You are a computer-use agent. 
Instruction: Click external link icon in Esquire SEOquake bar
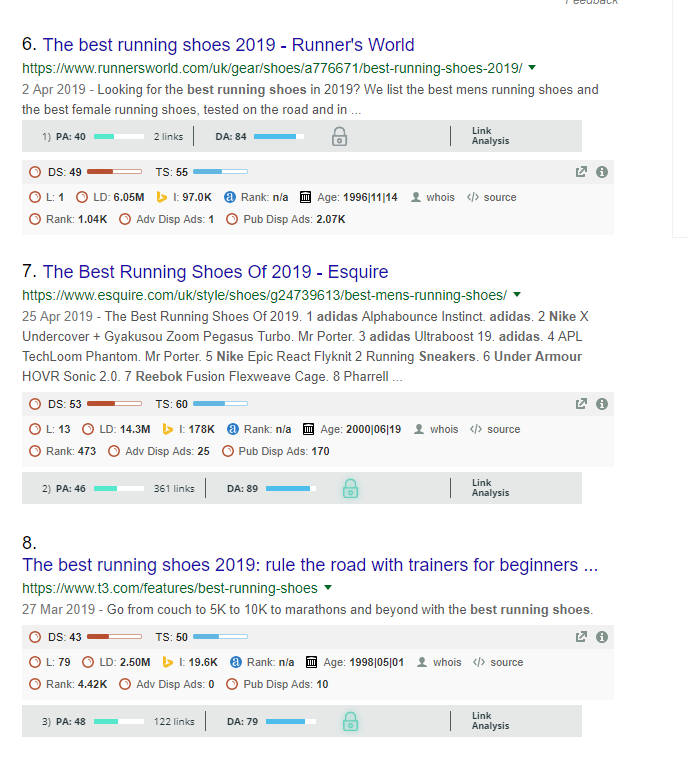[581, 404]
